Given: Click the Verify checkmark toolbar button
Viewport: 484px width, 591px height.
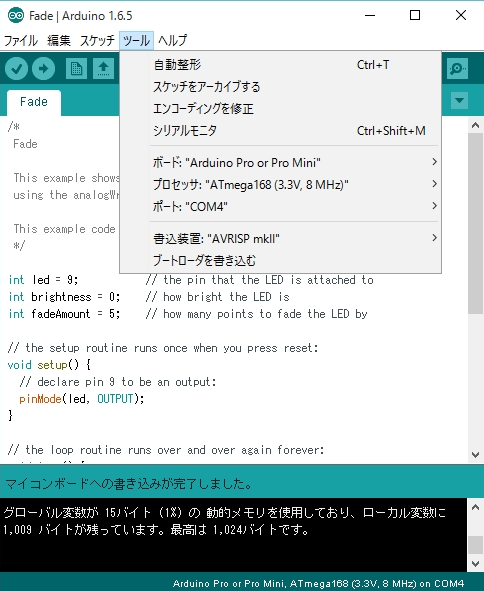Looking at the screenshot, I should pyautogui.click(x=16, y=68).
